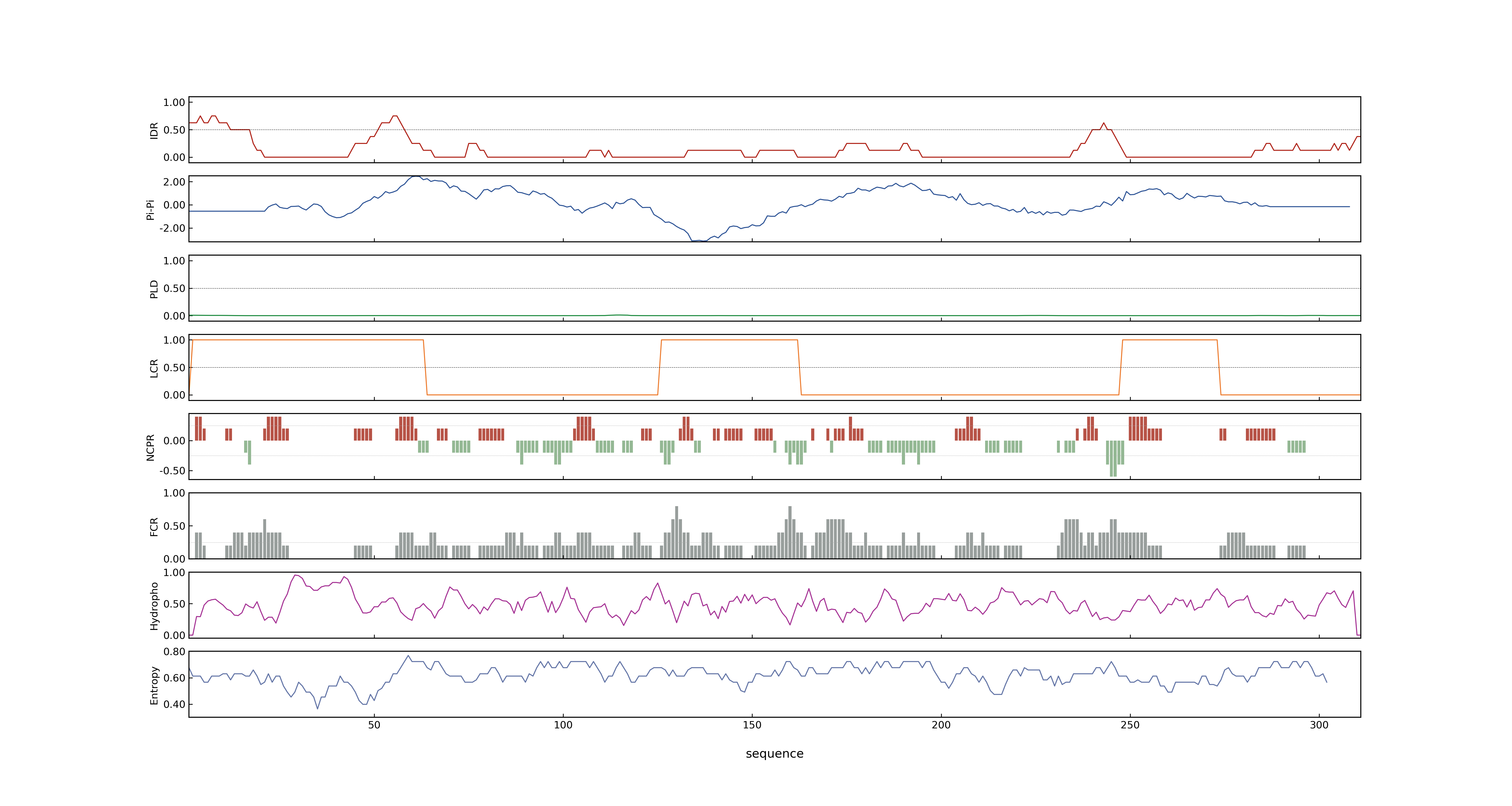The height and width of the screenshot is (806, 1512).
Task: Click the IDR y-axis label
Action: 154,130
